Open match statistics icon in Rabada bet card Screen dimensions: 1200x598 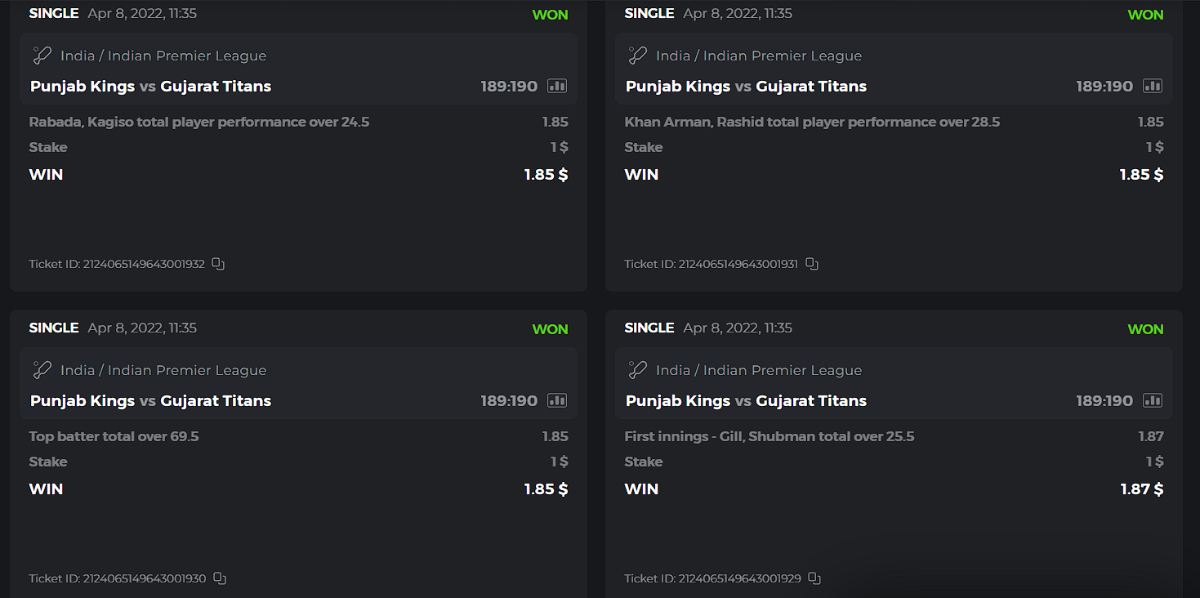(x=557, y=86)
